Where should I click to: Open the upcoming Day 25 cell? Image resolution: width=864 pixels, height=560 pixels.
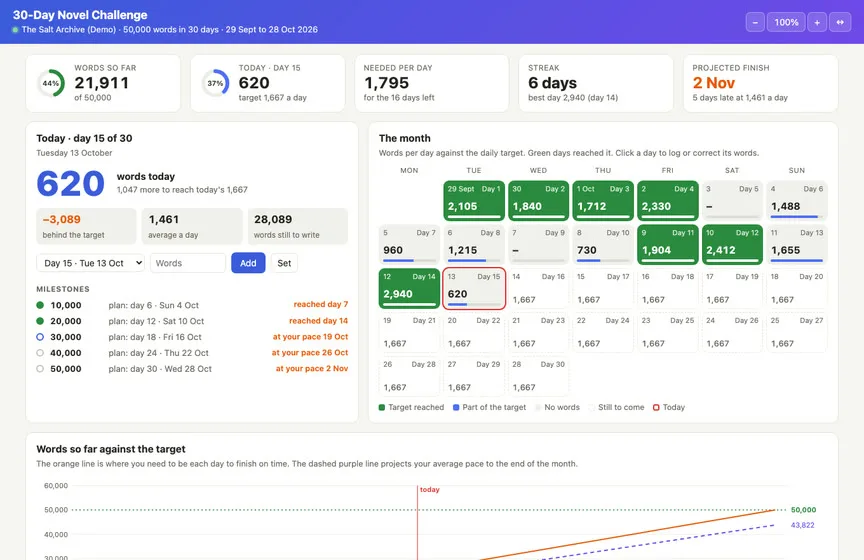[667, 332]
